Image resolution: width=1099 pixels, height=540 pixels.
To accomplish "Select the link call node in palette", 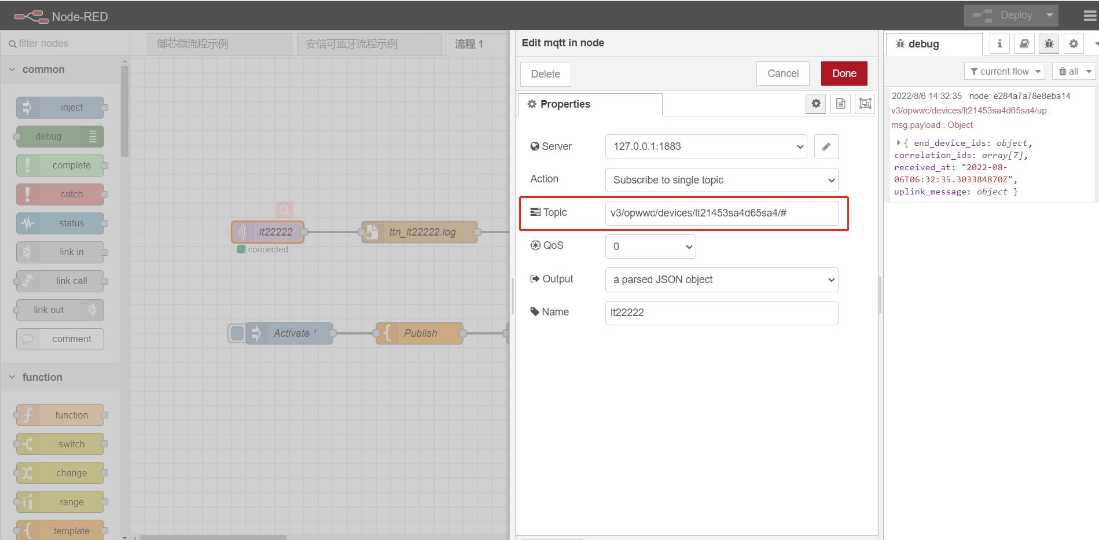I will [60, 281].
